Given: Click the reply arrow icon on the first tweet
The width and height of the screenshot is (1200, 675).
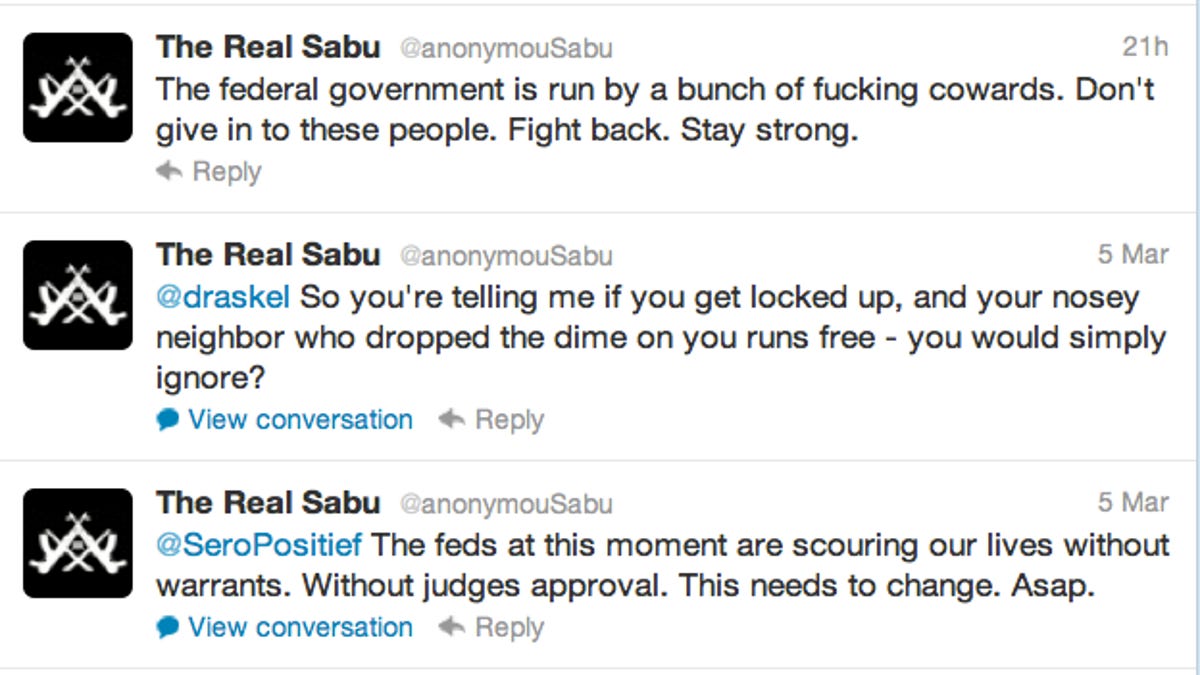Looking at the screenshot, I should coord(168,171).
